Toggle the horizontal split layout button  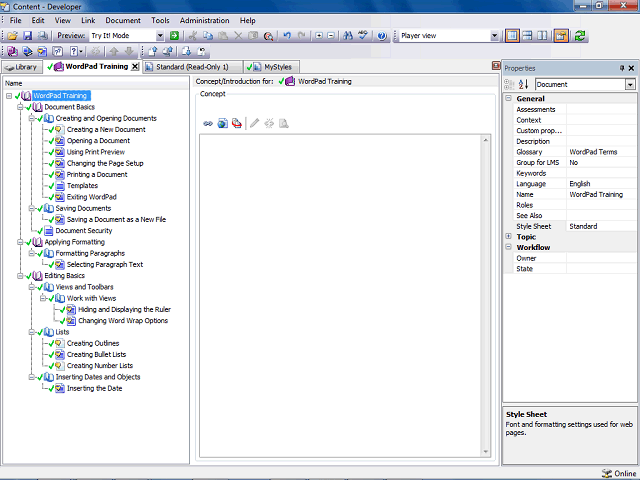click(527, 36)
